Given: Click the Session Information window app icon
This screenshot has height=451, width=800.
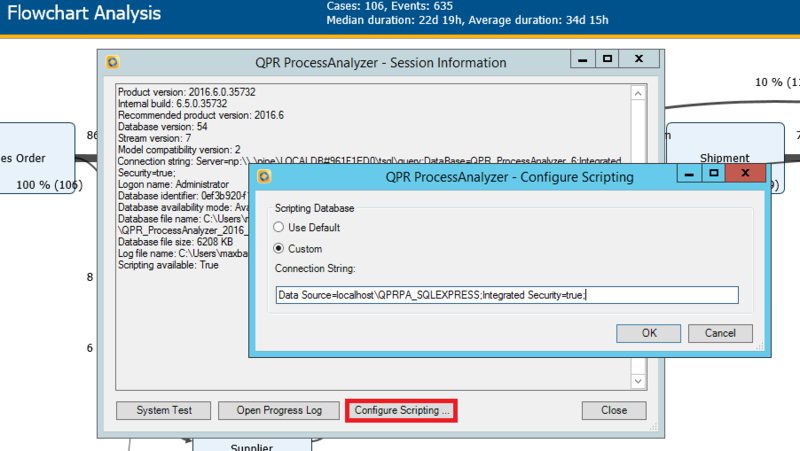Looking at the screenshot, I should [112, 62].
